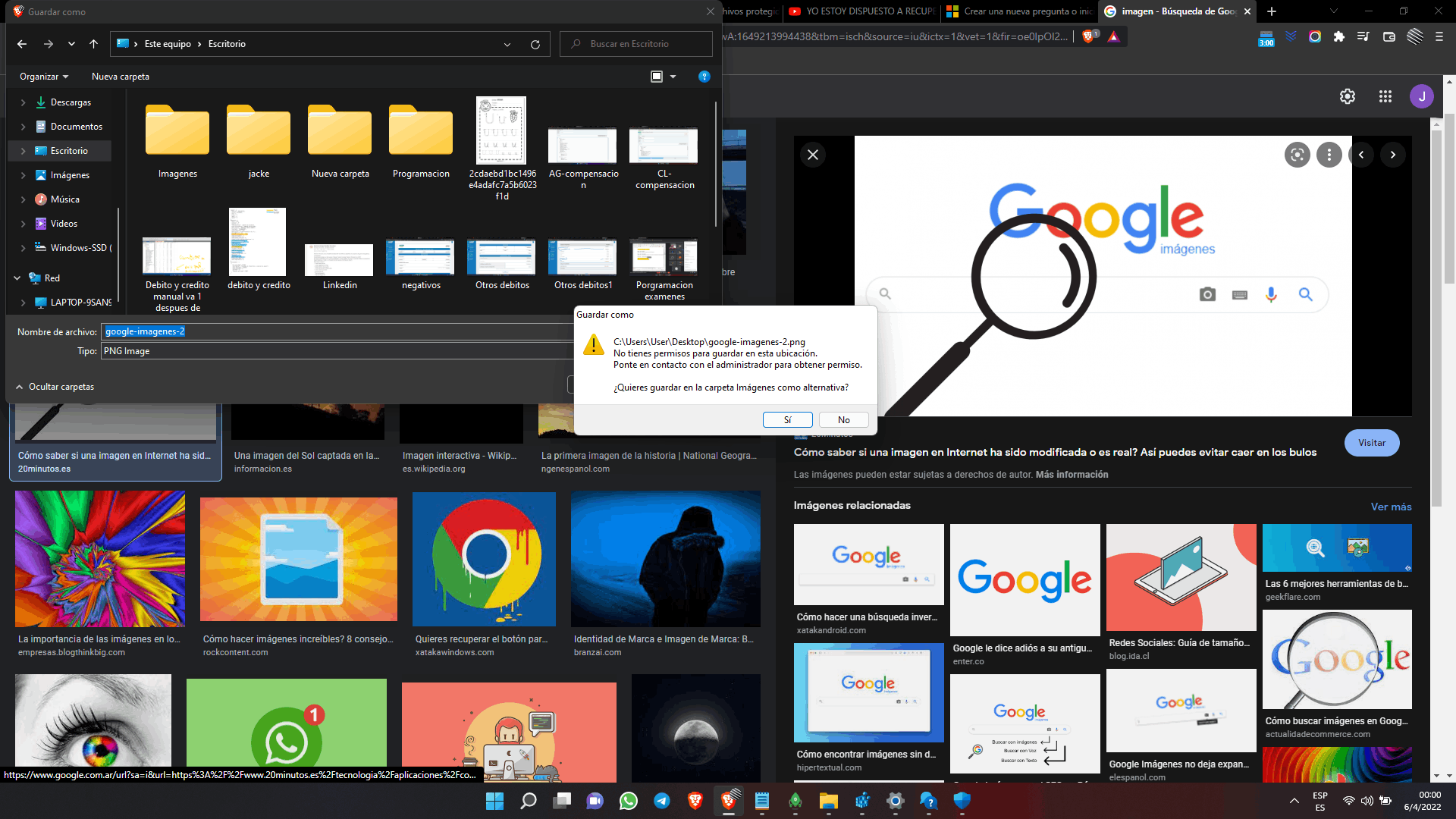Open the Tipo file type dropdown
The image size is (1456, 819).
pos(334,351)
